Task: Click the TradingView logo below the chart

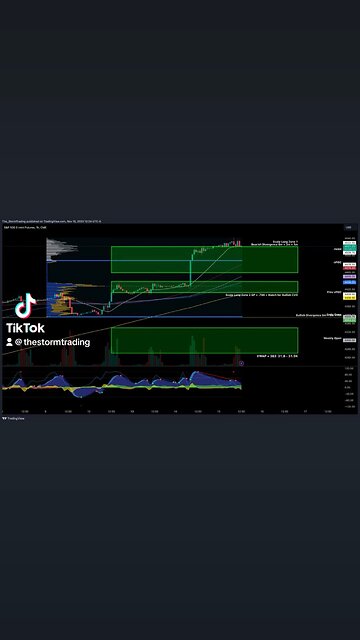Action: point(13,418)
